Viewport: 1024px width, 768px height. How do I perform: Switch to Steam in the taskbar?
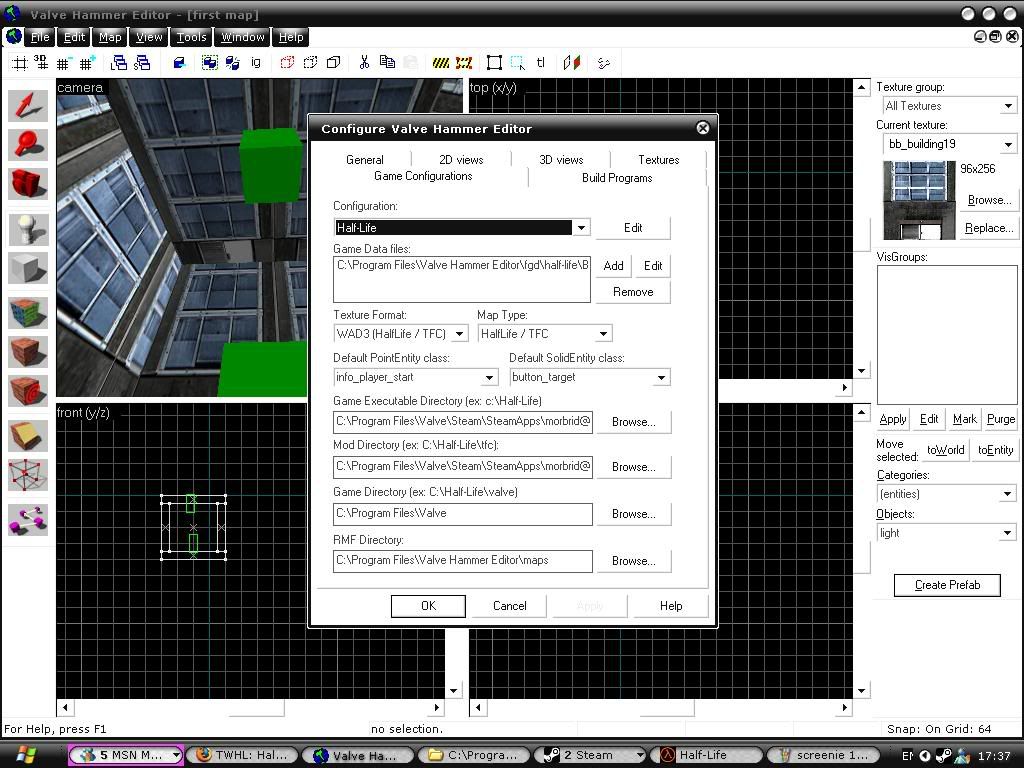(x=591, y=755)
